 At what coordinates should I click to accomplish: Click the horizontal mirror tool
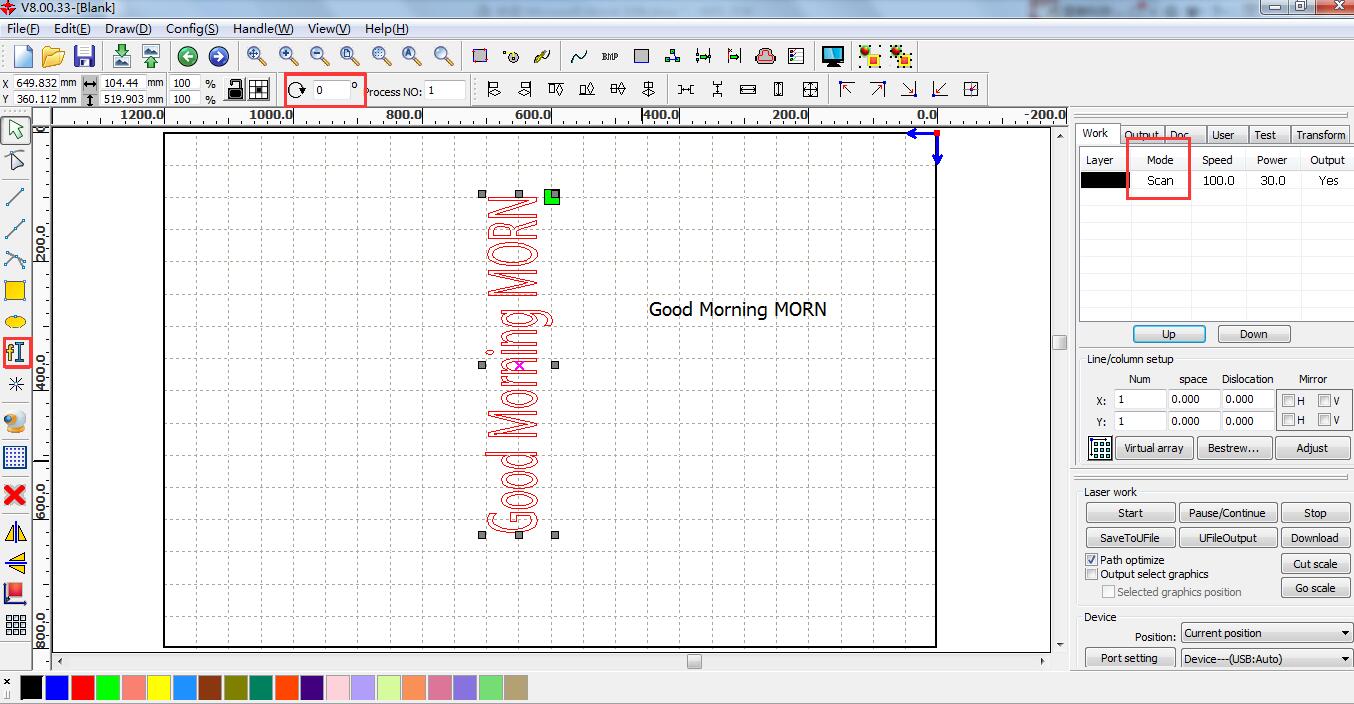click(15, 532)
